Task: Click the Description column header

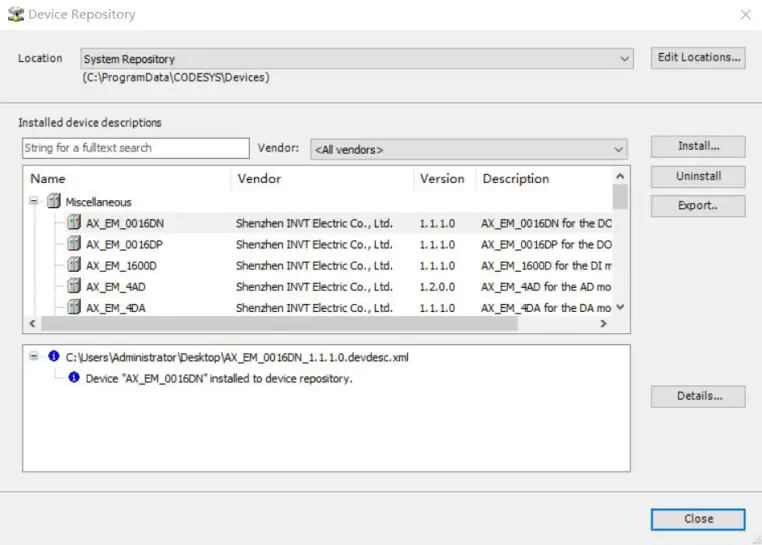Action: [544, 179]
